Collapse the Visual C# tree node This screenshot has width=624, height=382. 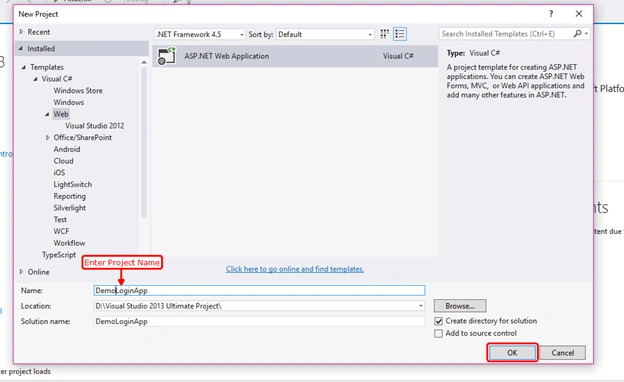(x=35, y=79)
